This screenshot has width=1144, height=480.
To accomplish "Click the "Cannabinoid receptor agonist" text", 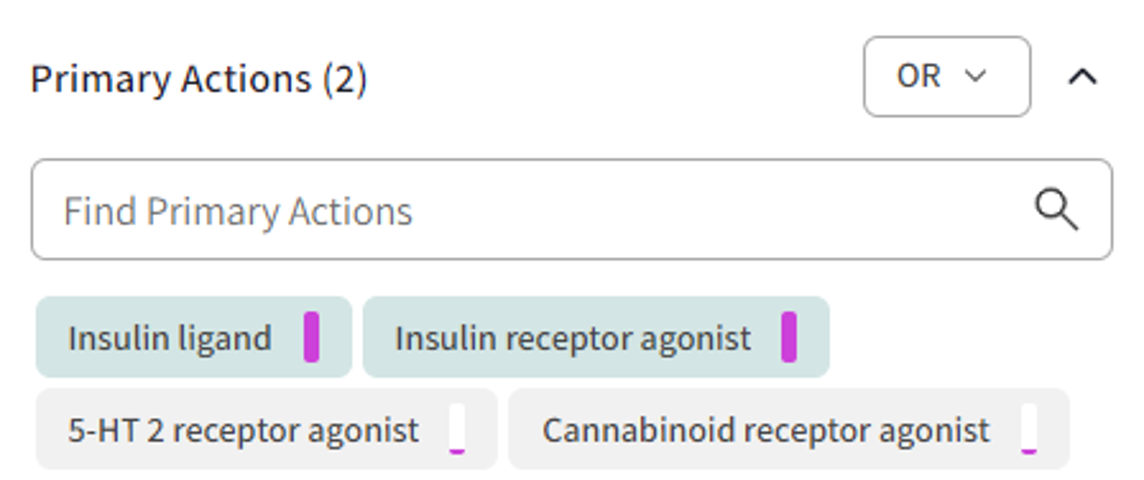I will point(765,431).
